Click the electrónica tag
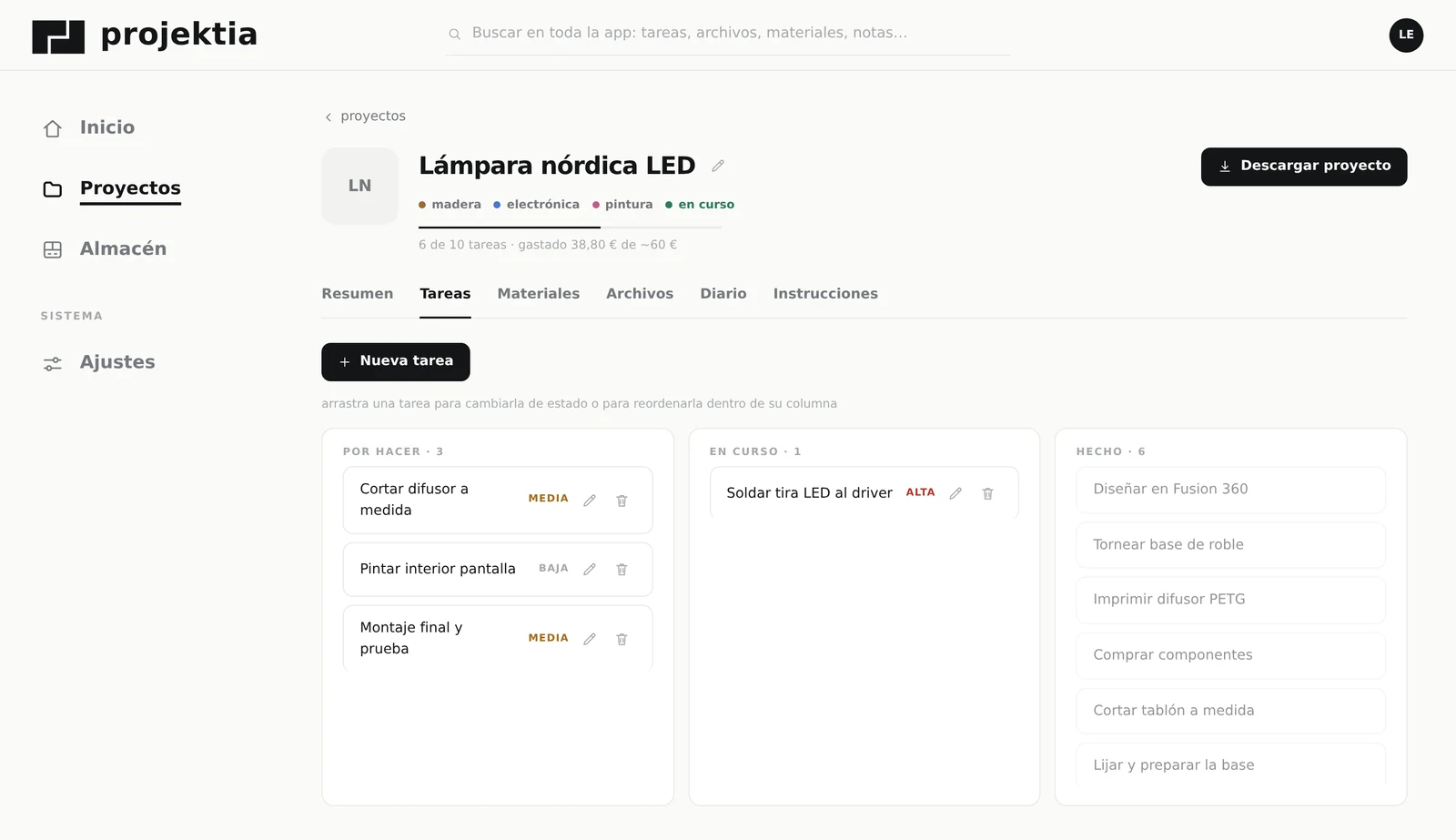1456x840 pixels. click(x=536, y=205)
